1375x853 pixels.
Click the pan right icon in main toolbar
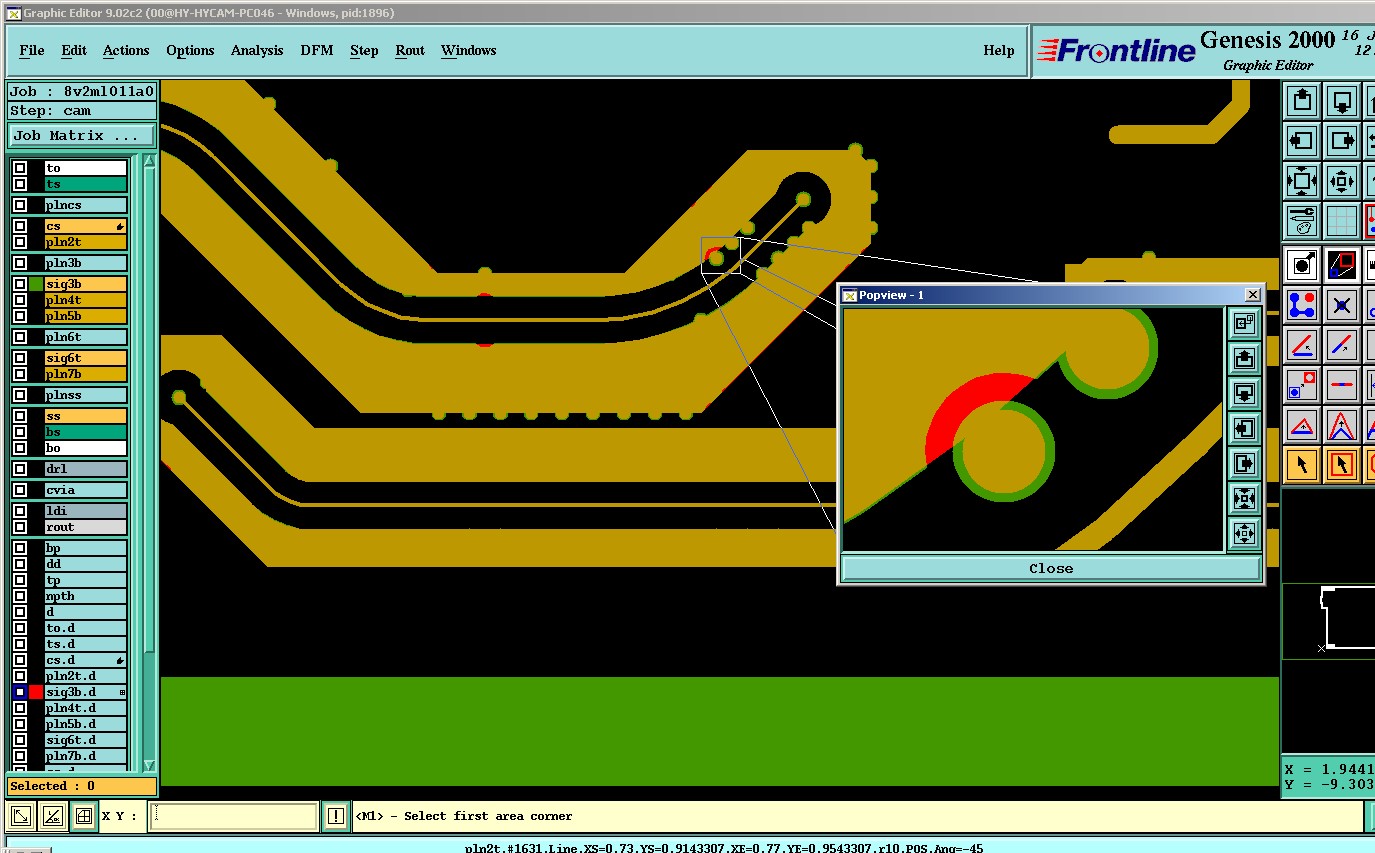[1341, 141]
